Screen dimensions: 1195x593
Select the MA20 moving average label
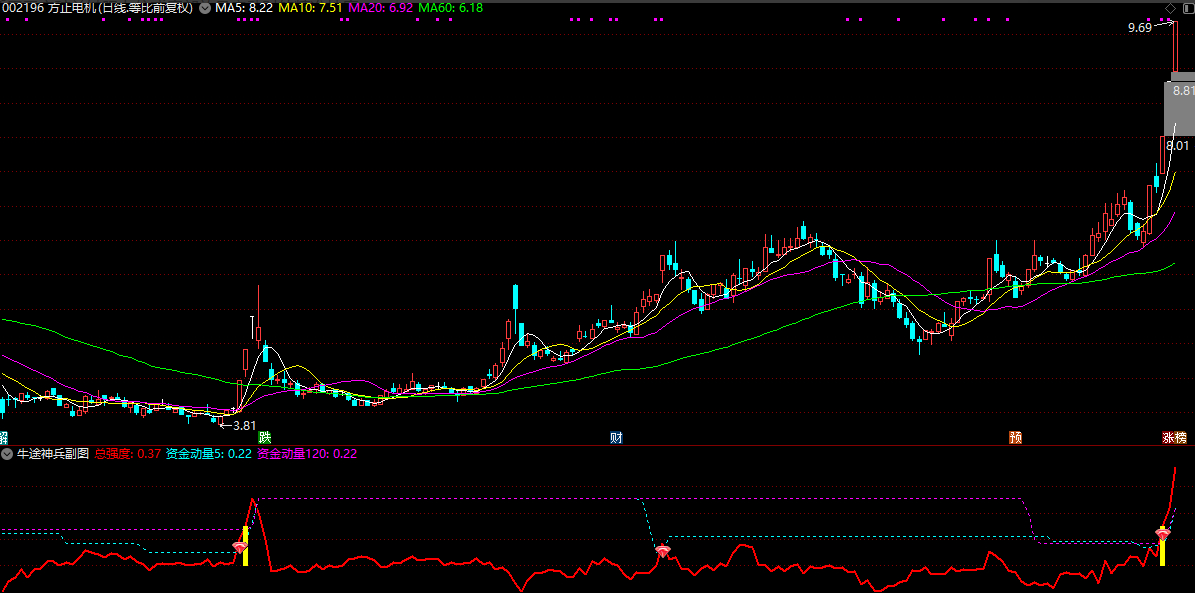(x=380, y=8)
